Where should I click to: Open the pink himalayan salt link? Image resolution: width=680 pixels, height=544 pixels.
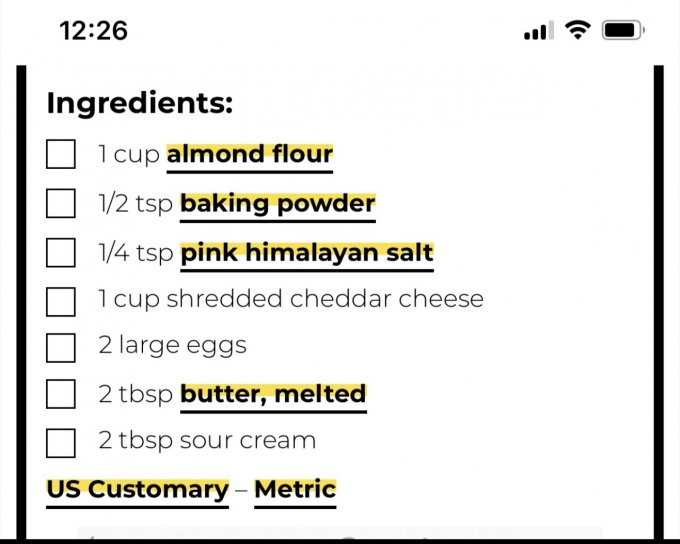pyautogui.click(x=306, y=252)
